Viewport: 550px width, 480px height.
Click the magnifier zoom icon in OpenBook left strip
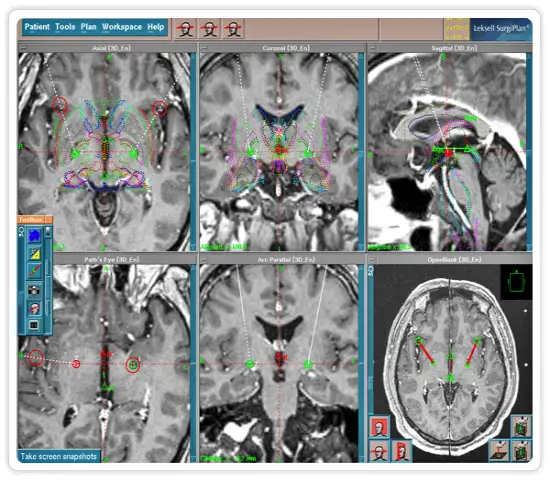click(371, 271)
